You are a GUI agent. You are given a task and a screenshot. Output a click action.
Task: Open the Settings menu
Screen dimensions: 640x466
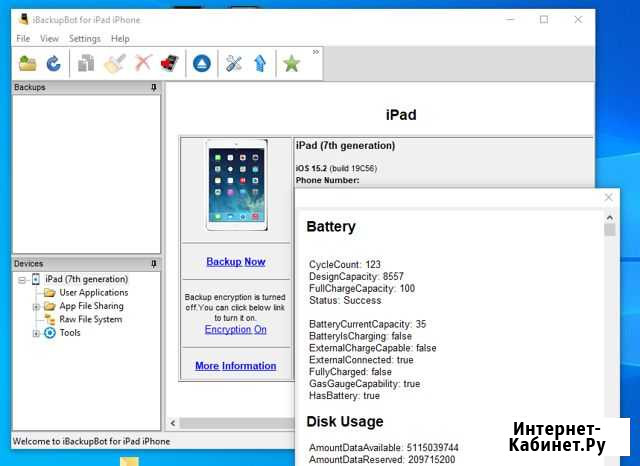(84, 39)
